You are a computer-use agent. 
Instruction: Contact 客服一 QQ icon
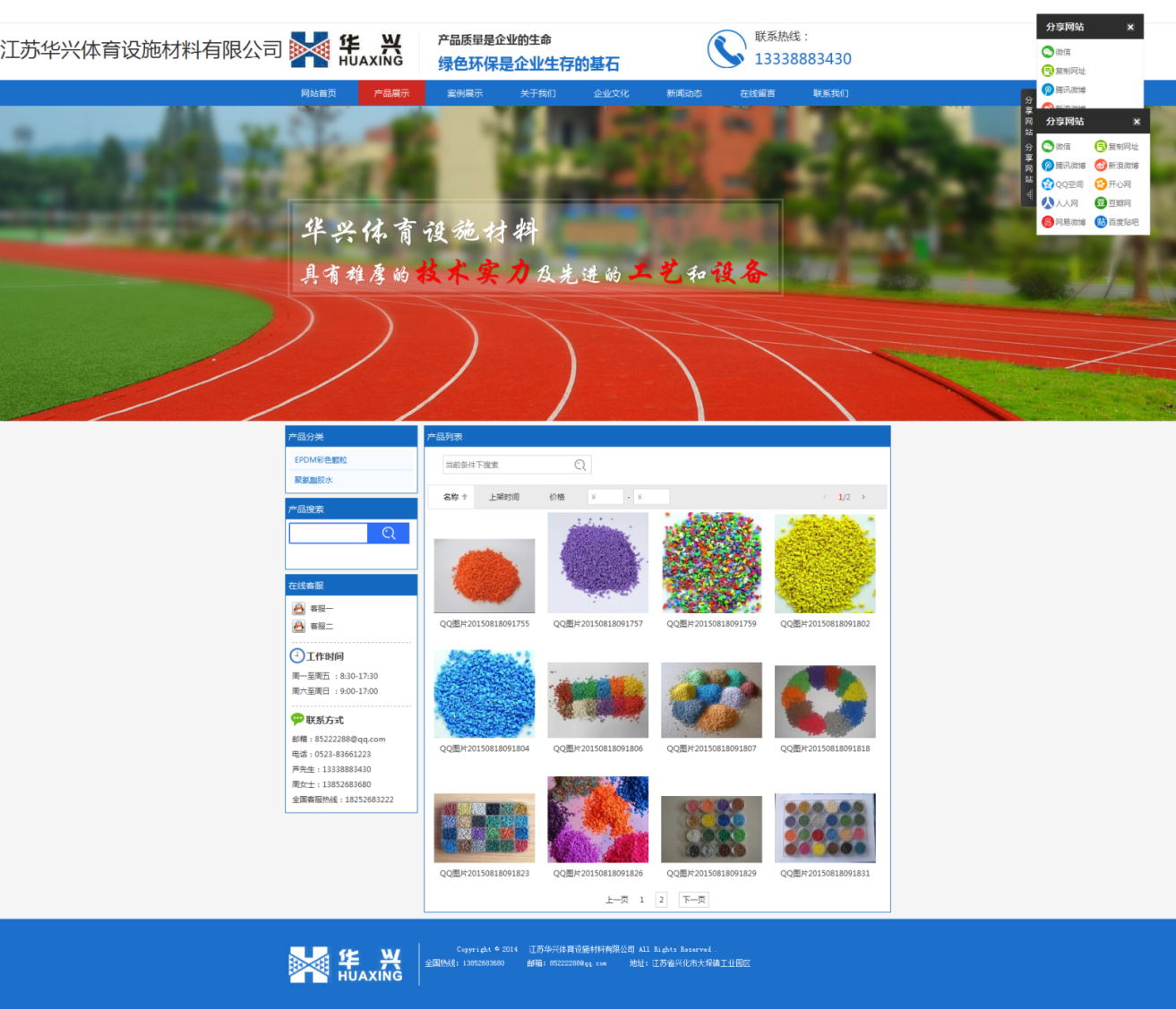click(299, 609)
